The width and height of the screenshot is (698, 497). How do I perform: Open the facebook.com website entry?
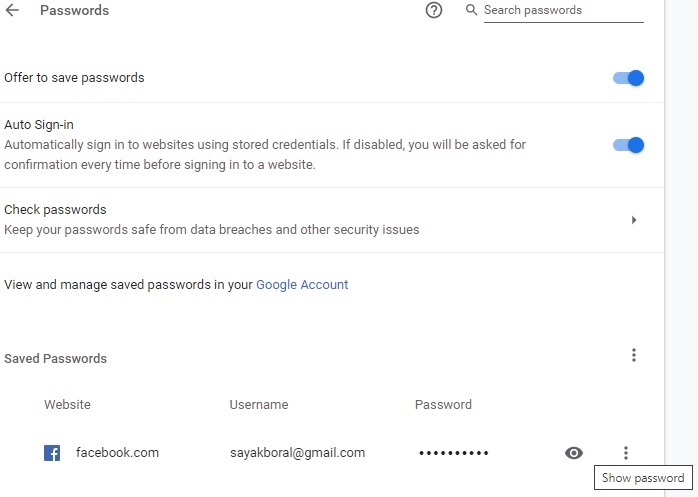pos(117,452)
